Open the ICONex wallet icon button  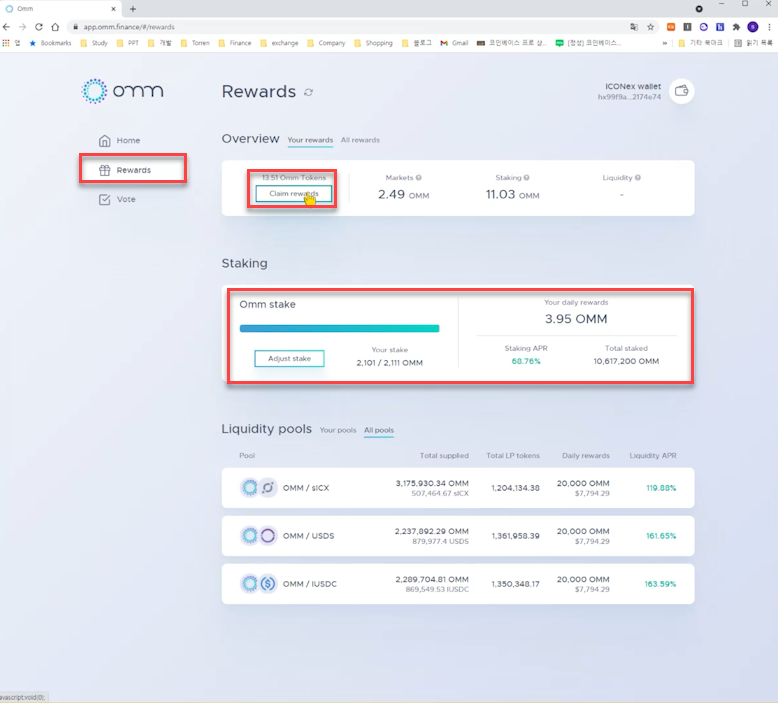click(x=681, y=91)
